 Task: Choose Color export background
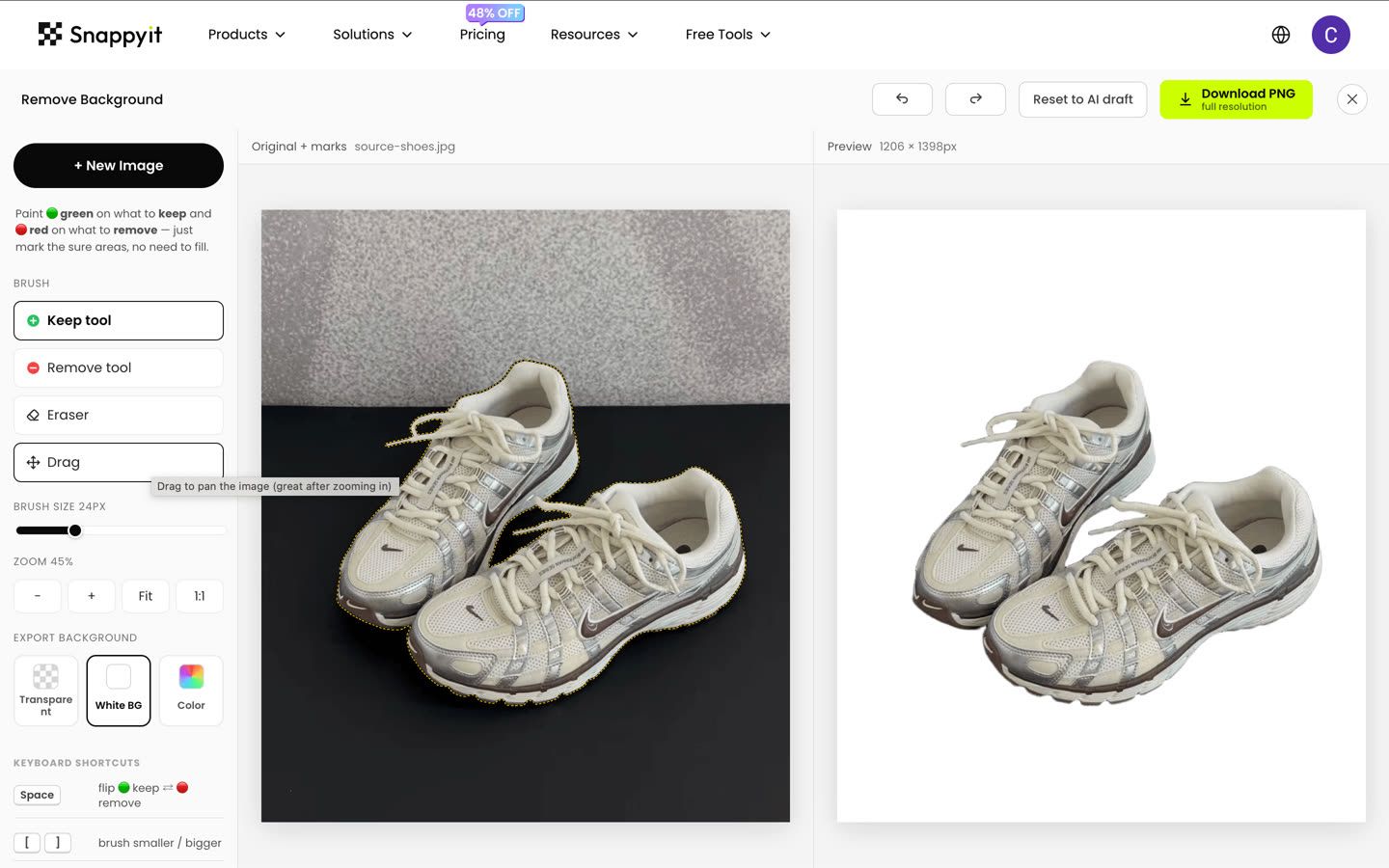191,691
